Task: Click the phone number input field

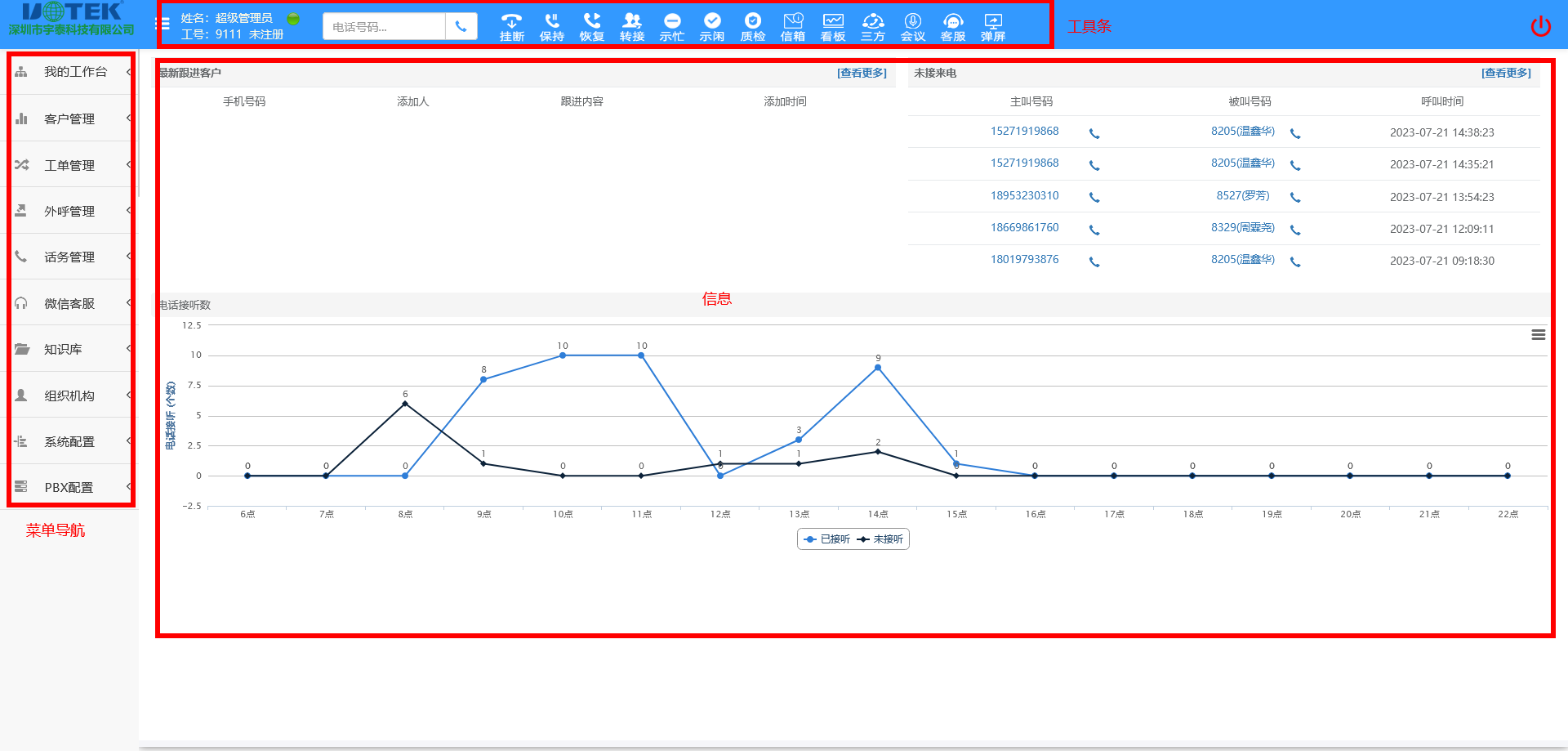Action: coord(384,27)
